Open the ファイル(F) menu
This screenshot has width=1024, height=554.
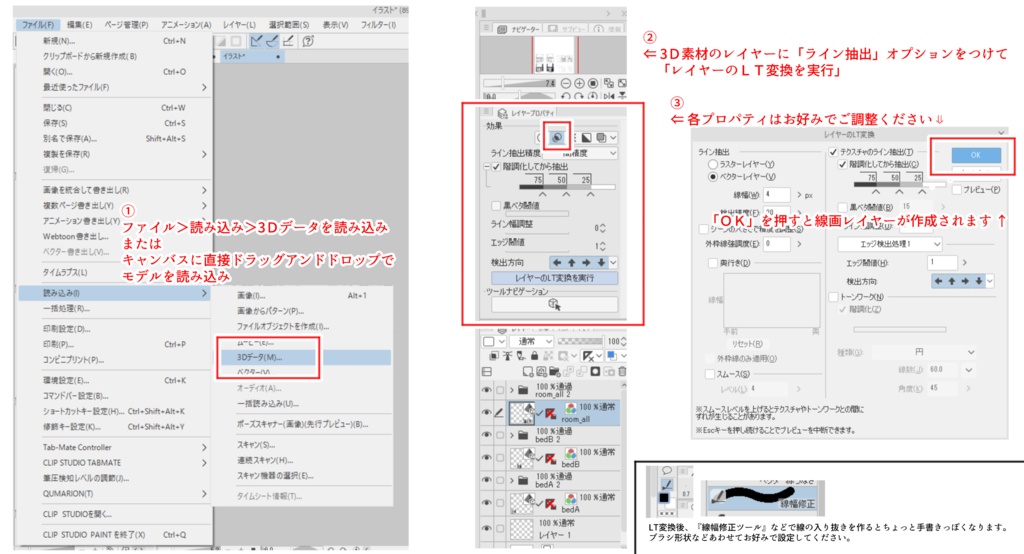[x=38, y=25]
